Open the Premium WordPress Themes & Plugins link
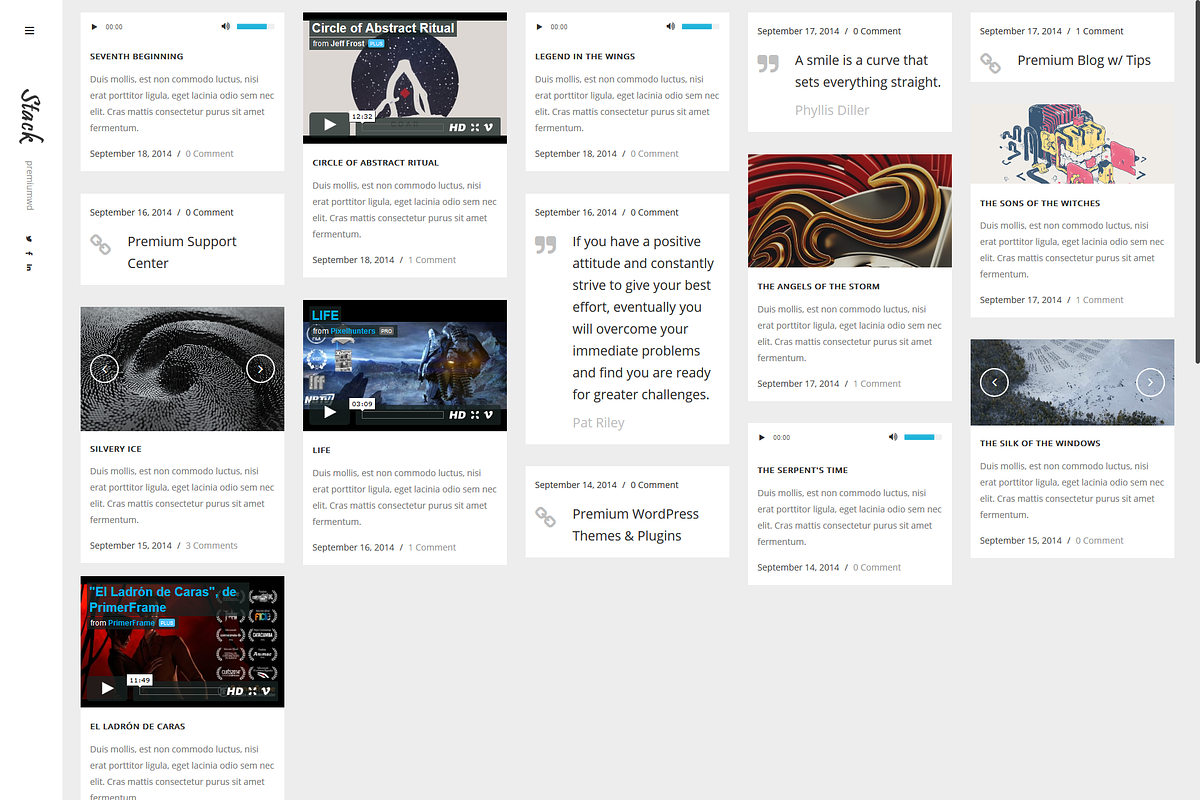The width and height of the screenshot is (1200, 800). [x=635, y=524]
